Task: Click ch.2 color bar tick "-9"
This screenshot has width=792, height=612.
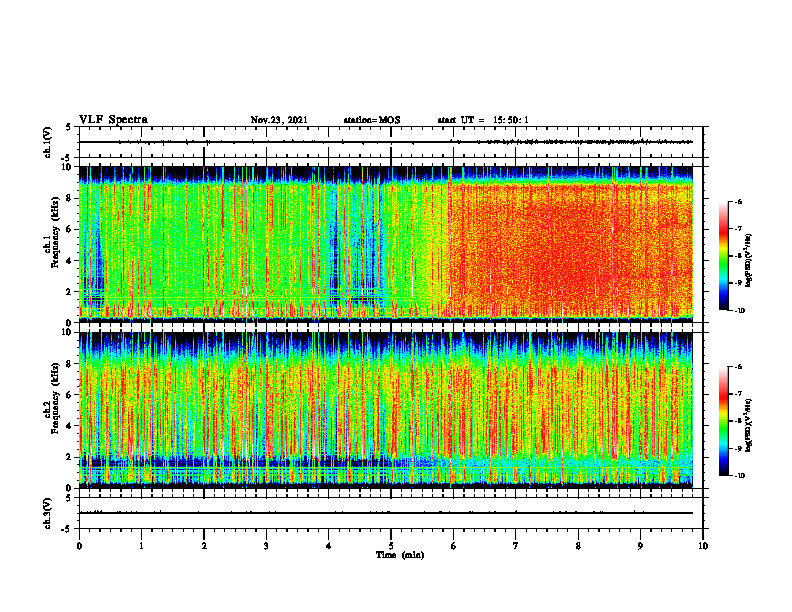Action: (739, 448)
